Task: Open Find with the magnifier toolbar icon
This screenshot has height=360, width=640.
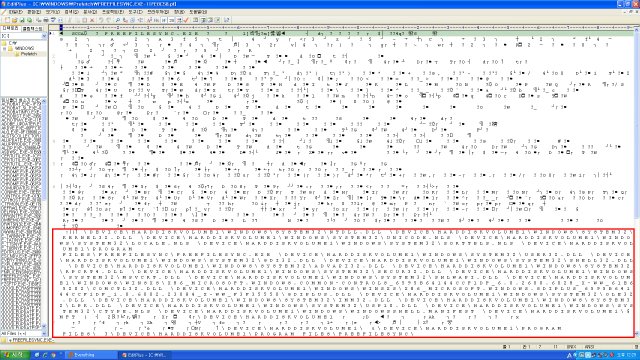Action: point(118,20)
